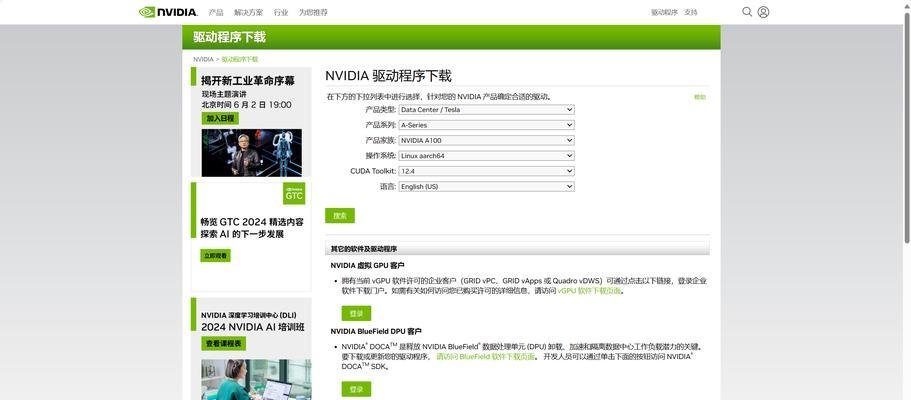Click the 2024 NVIDIA AI 培训班 title
The height and width of the screenshot is (400, 911).
[253, 327]
